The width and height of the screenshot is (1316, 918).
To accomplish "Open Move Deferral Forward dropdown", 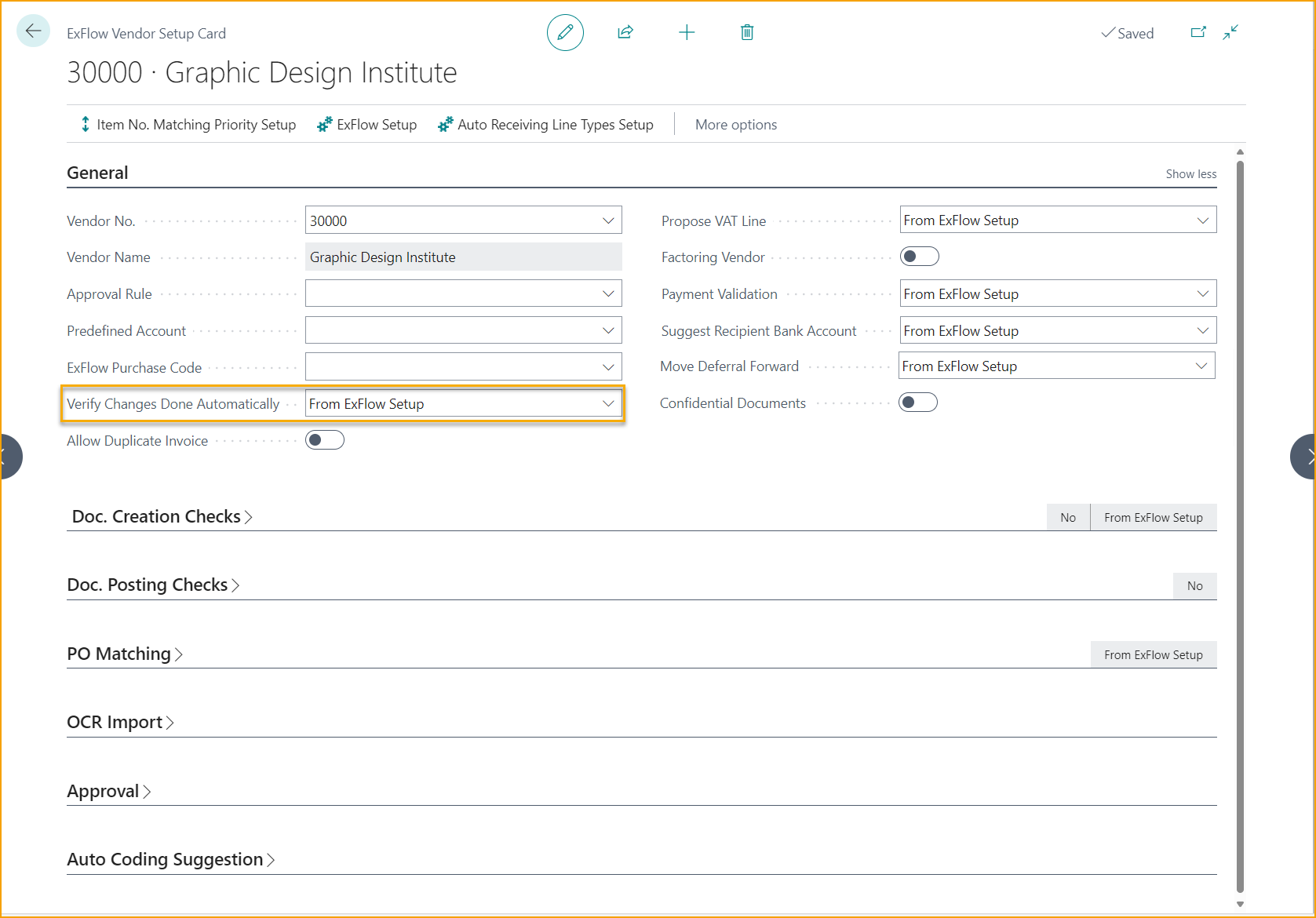I will pyautogui.click(x=1201, y=366).
